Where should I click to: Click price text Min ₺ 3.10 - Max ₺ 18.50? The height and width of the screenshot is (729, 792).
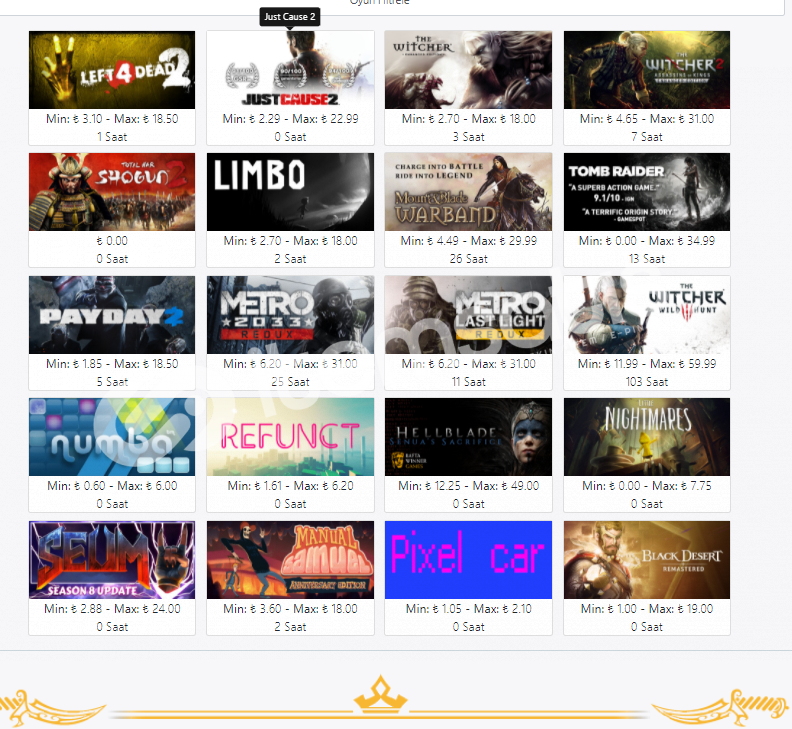coord(112,119)
